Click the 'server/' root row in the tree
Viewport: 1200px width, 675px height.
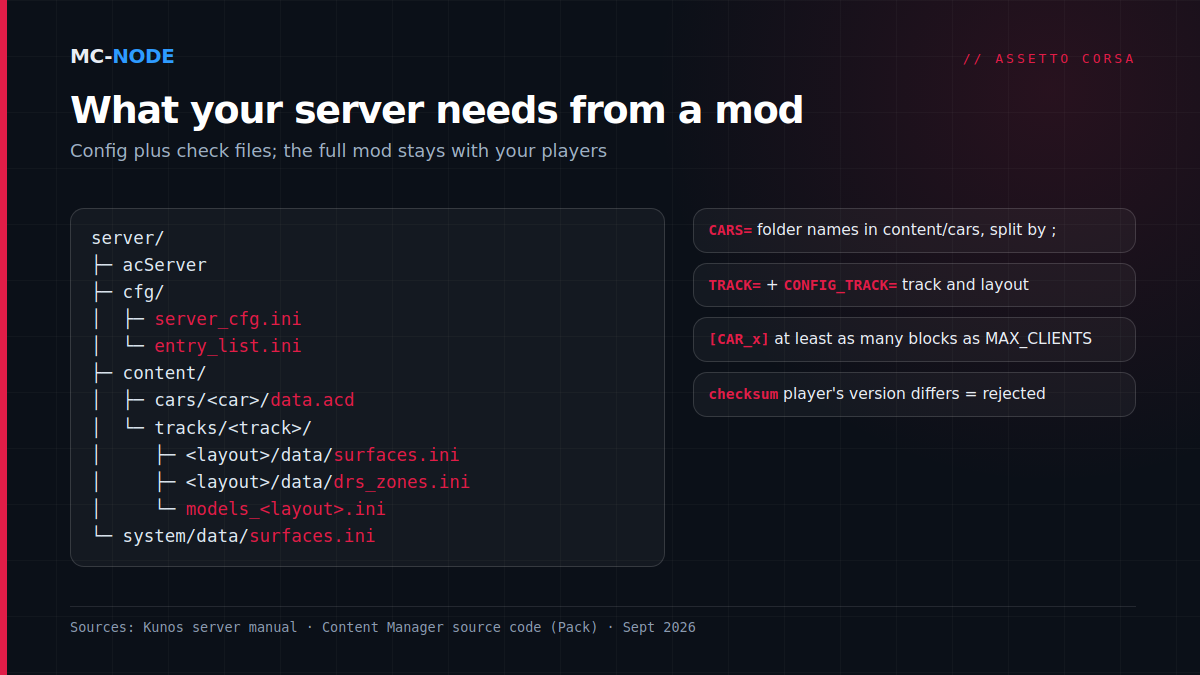point(127,238)
